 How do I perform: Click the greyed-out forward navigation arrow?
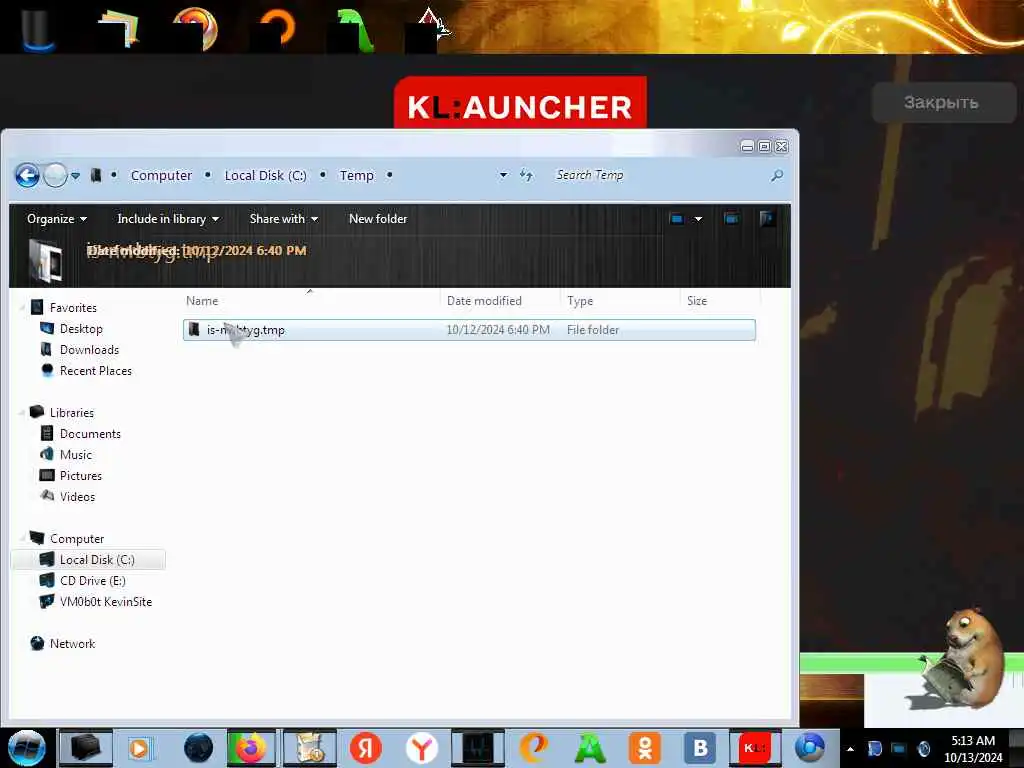tap(56, 175)
